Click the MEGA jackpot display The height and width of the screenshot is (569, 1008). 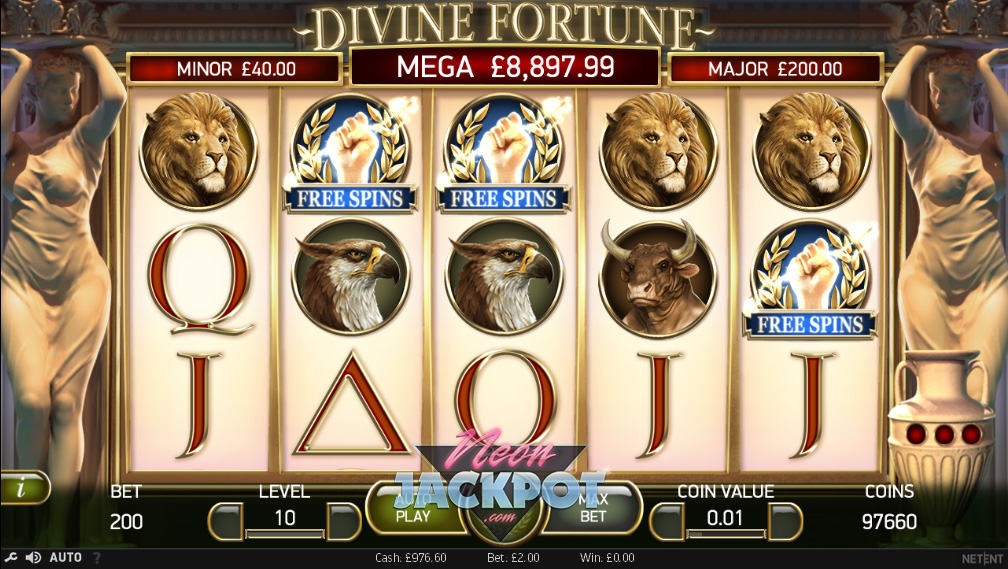pos(505,67)
